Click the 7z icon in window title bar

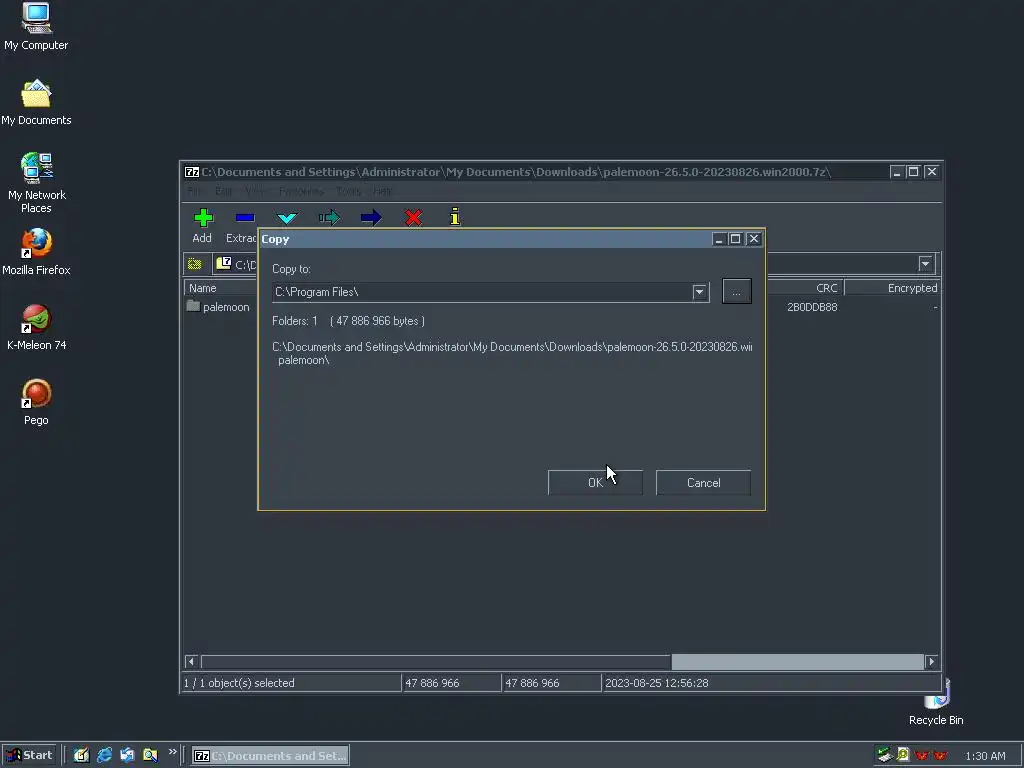pyautogui.click(x=191, y=172)
